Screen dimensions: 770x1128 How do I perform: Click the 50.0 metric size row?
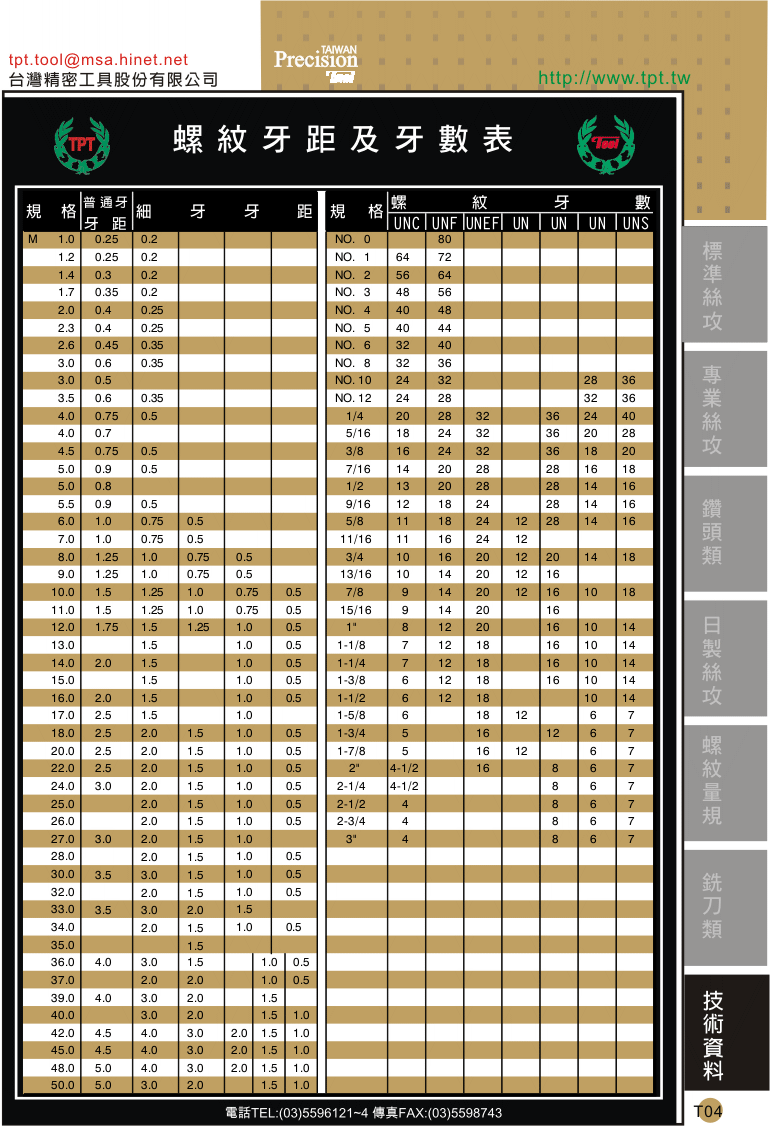(63, 1086)
